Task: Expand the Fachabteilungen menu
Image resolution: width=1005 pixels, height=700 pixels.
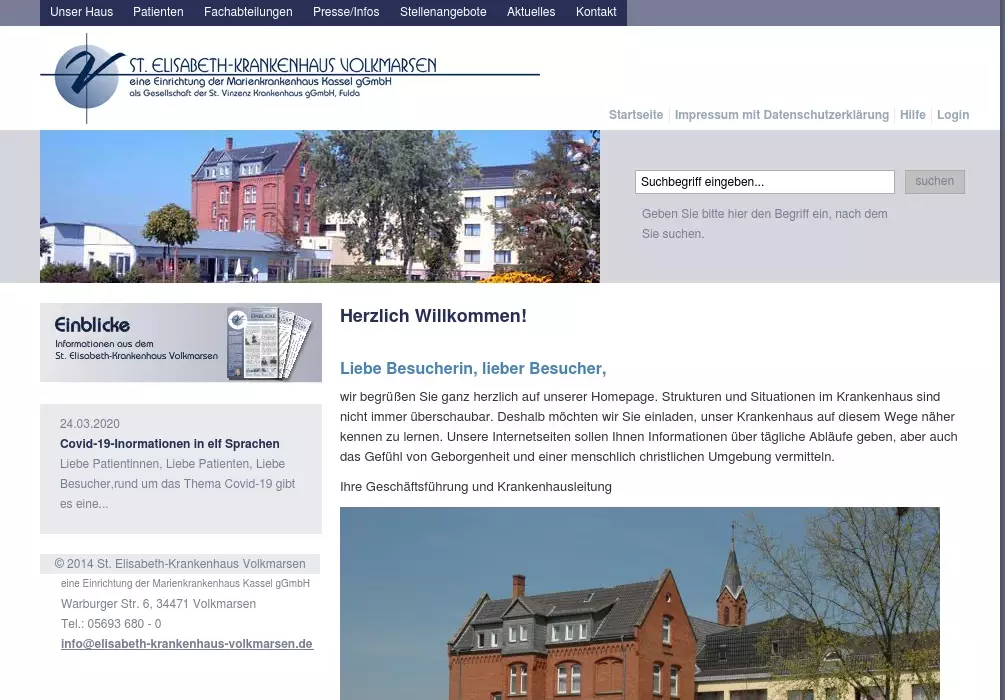Action: click(248, 12)
